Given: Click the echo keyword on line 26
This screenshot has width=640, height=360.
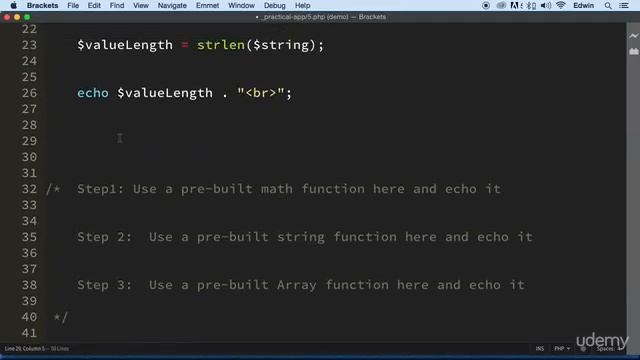Looking at the screenshot, I should [x=93, y=93].
